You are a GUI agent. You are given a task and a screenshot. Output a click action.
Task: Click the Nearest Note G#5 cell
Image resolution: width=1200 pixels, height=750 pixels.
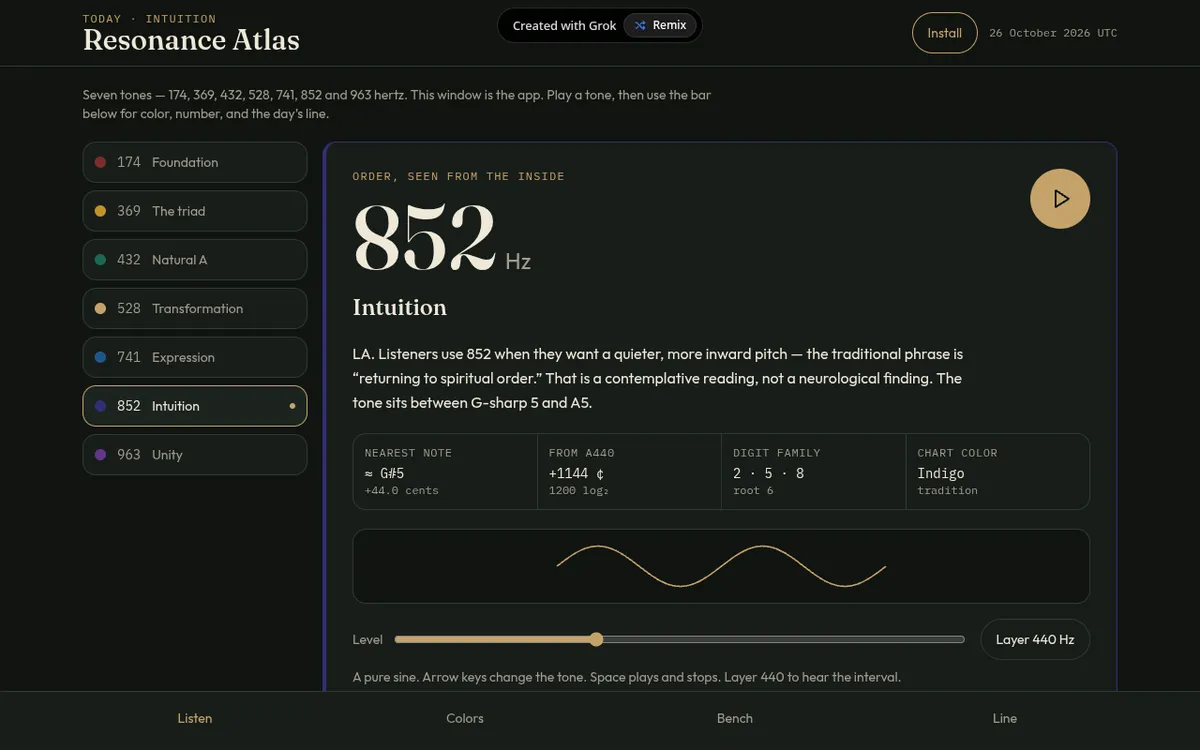445,471
